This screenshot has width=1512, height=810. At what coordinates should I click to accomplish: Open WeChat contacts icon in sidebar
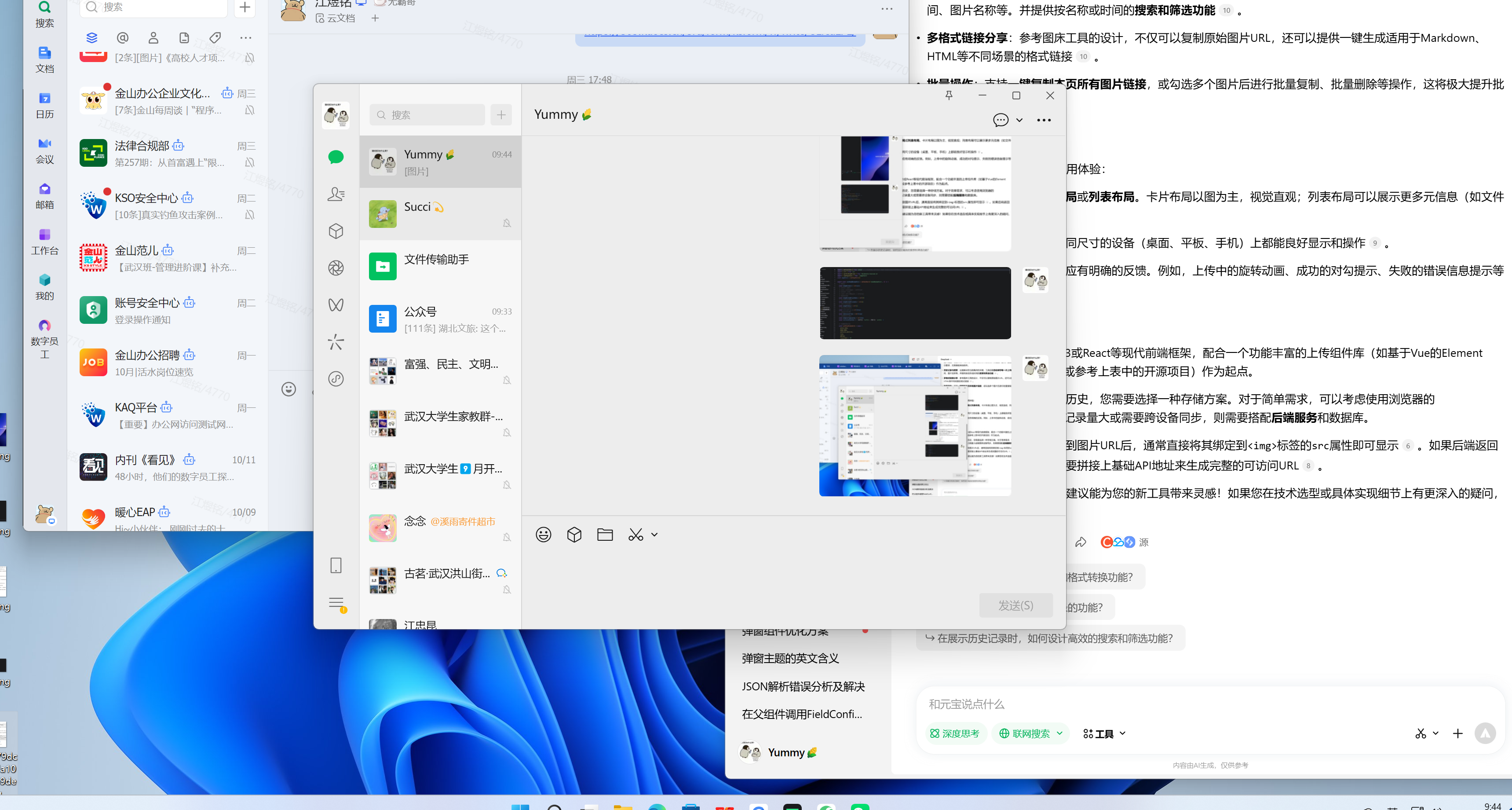coord(336,194)
